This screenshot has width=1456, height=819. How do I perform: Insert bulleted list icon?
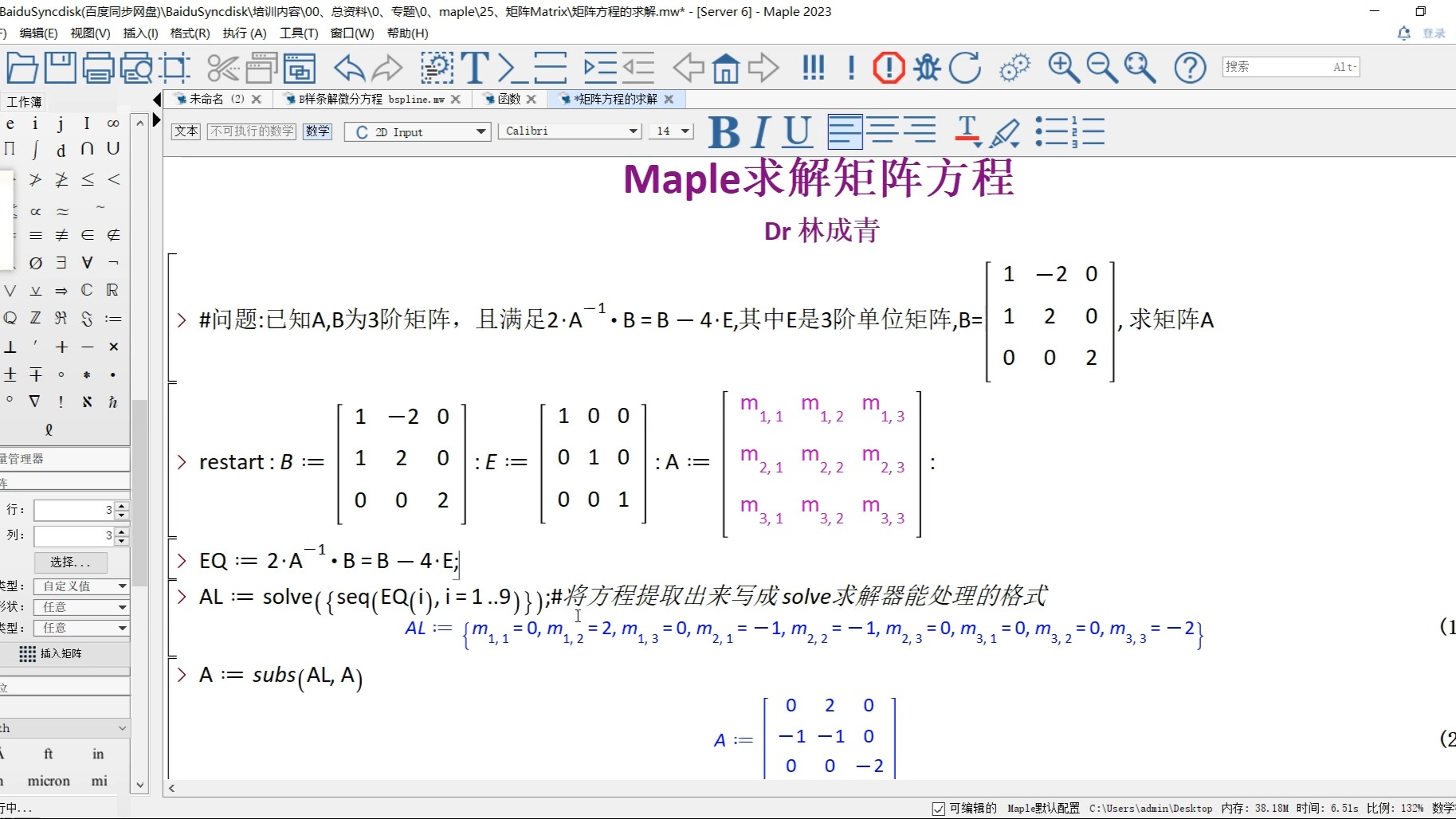[1052, 131]
